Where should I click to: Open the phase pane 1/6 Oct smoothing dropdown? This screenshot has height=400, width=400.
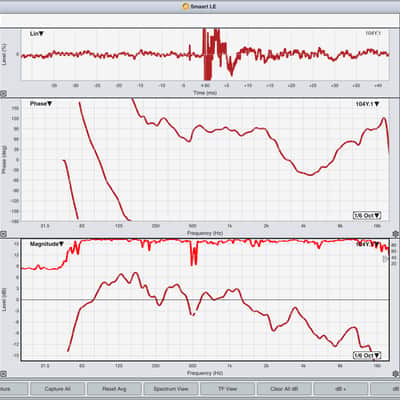[x=367, y=216]
